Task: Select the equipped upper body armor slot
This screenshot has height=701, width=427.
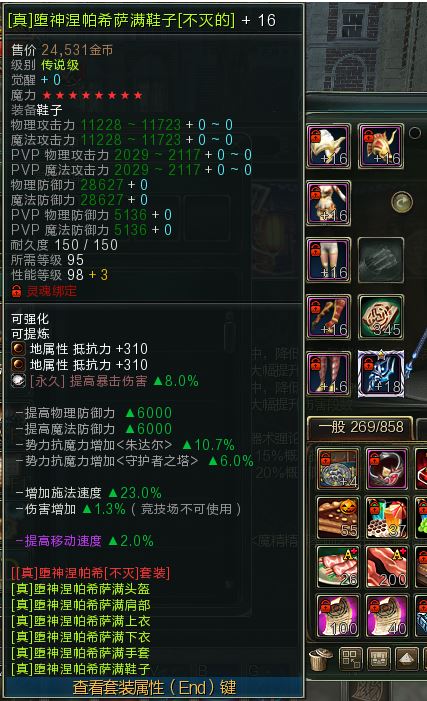Action: tap(329, 203)
